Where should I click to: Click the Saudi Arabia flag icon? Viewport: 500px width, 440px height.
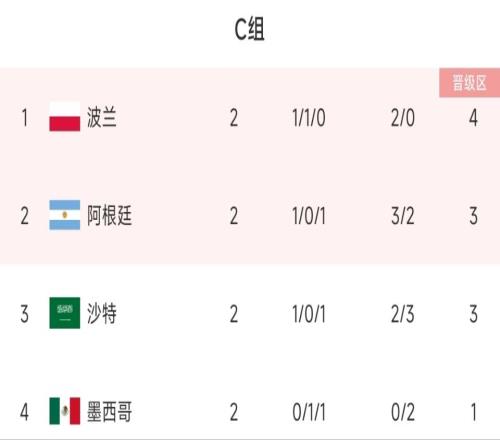pyautogui.click(x=65, y=313)
